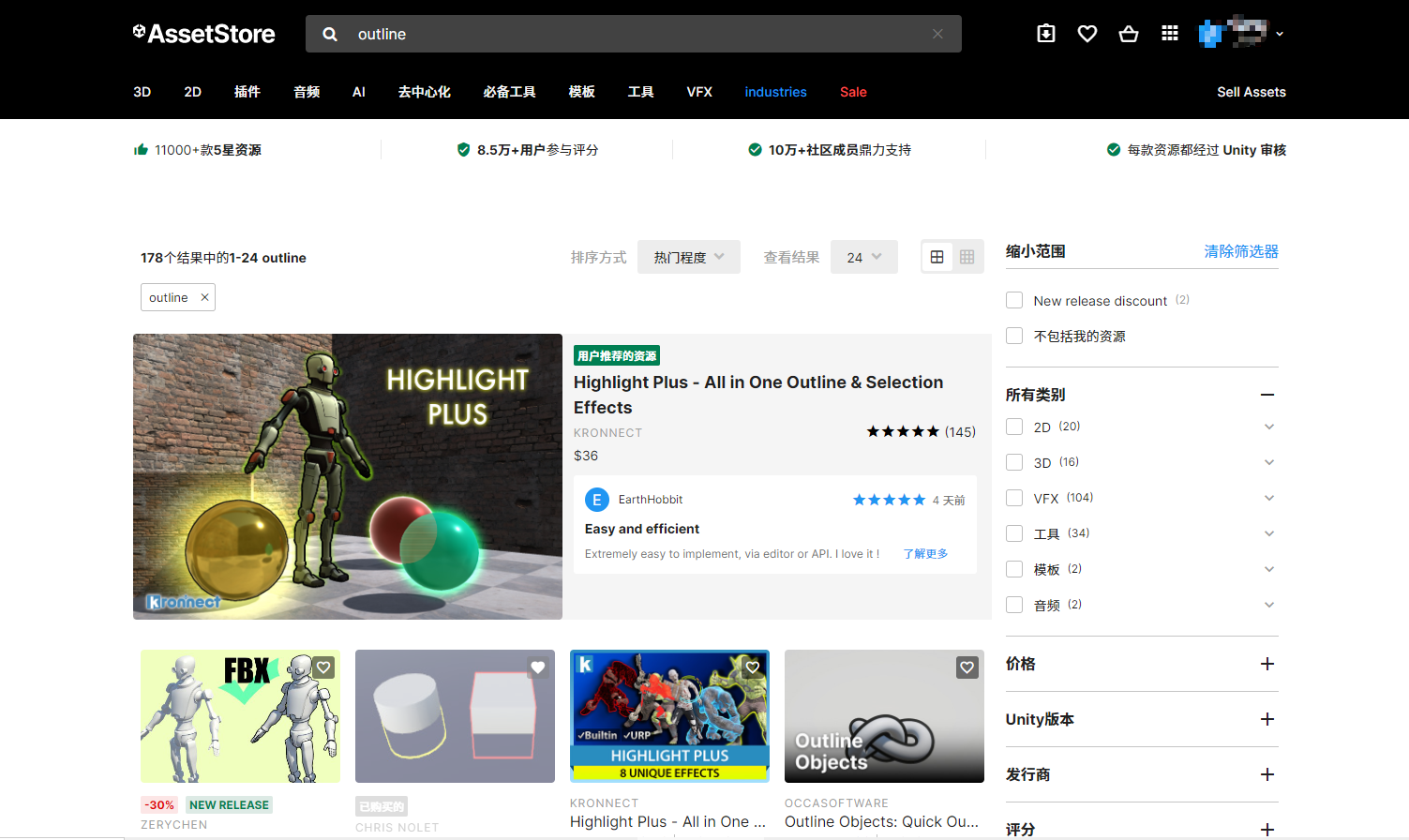Click 了解更多 in the review
This screenshot has width=1409, height=840.
[x=925, y=554]
